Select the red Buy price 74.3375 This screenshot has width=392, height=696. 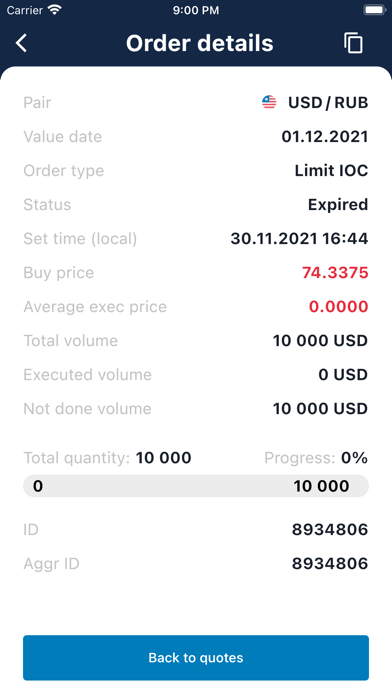click(335, 273)
